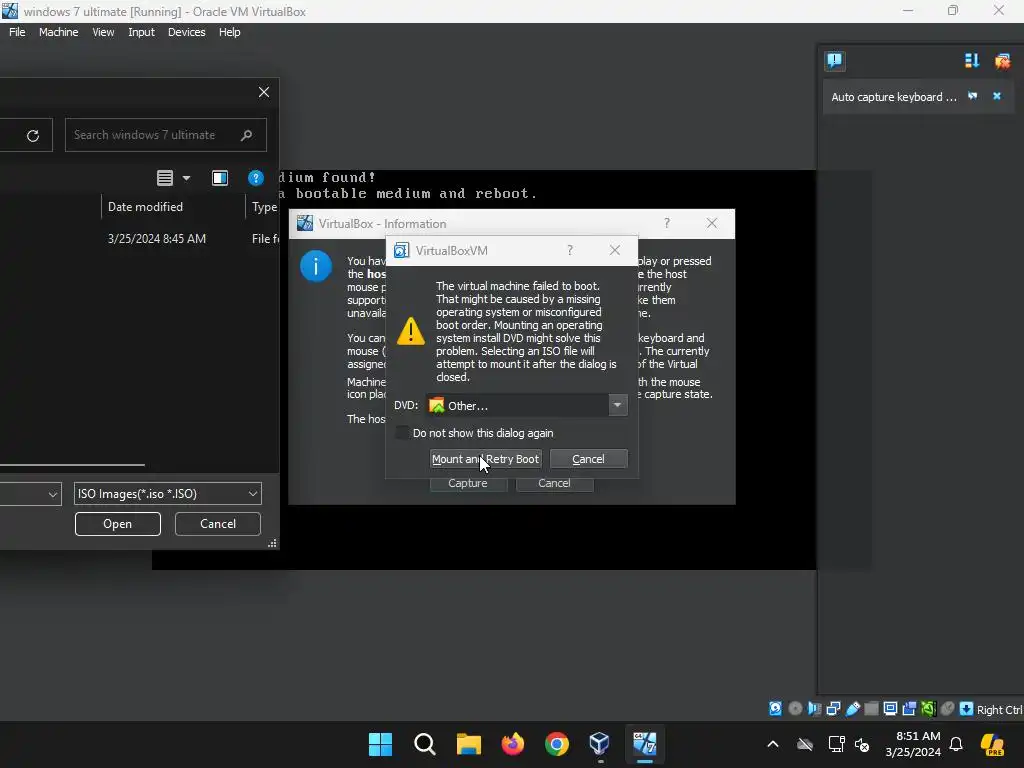Show hidden system tray icons
1024x768 pixels.
pyautogui.click(x=773, y=744)
